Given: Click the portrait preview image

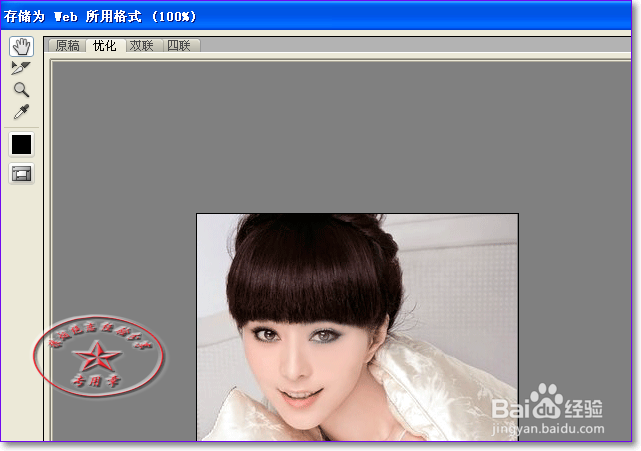Looking at the screenshot, I should tap(357, 327).
